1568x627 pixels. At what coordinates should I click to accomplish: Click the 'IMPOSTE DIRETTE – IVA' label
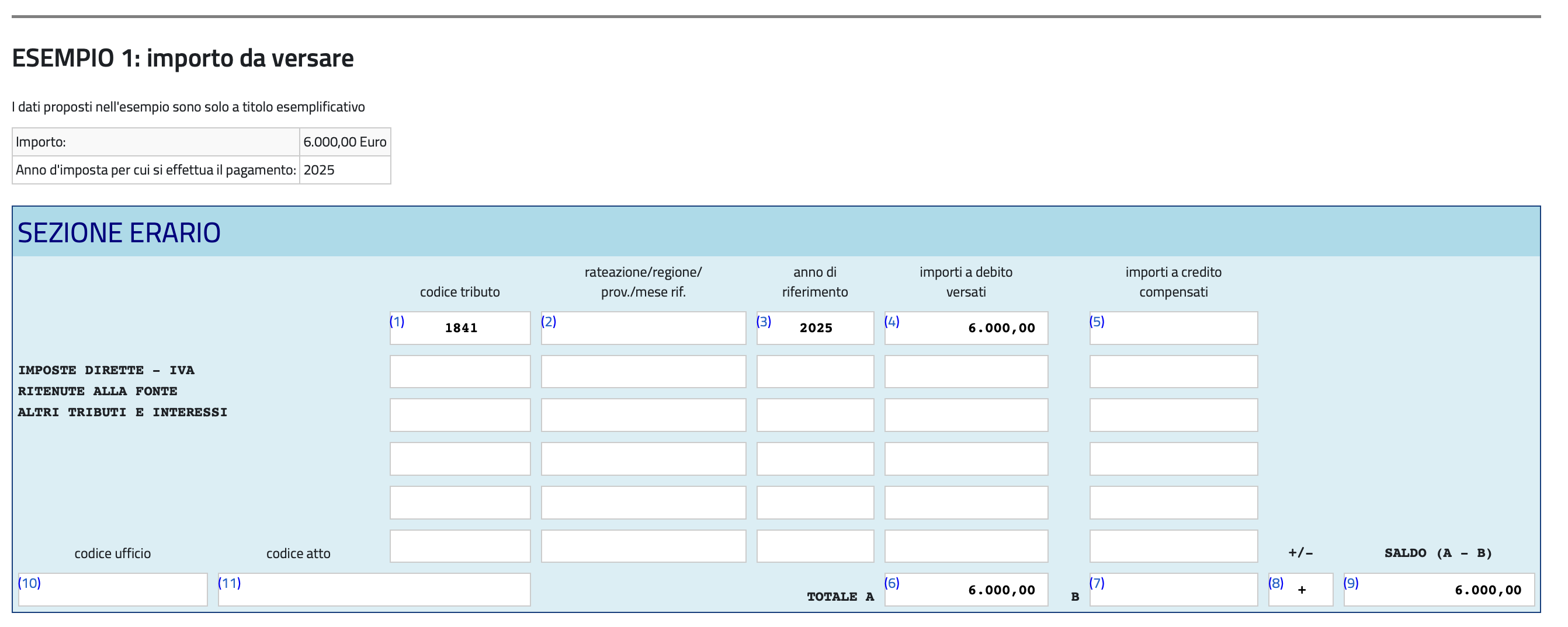click(x=106, y=370)
